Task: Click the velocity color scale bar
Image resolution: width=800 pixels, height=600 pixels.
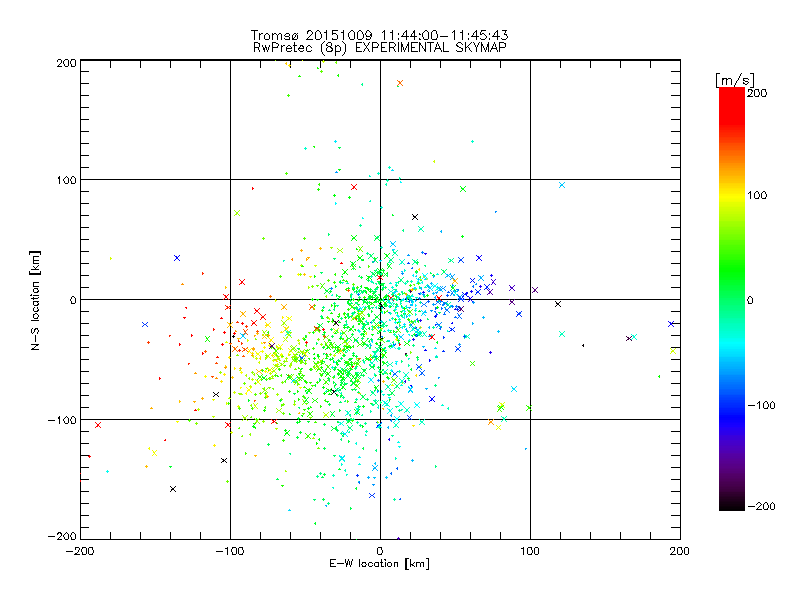Action: click(x=732, y=299)
